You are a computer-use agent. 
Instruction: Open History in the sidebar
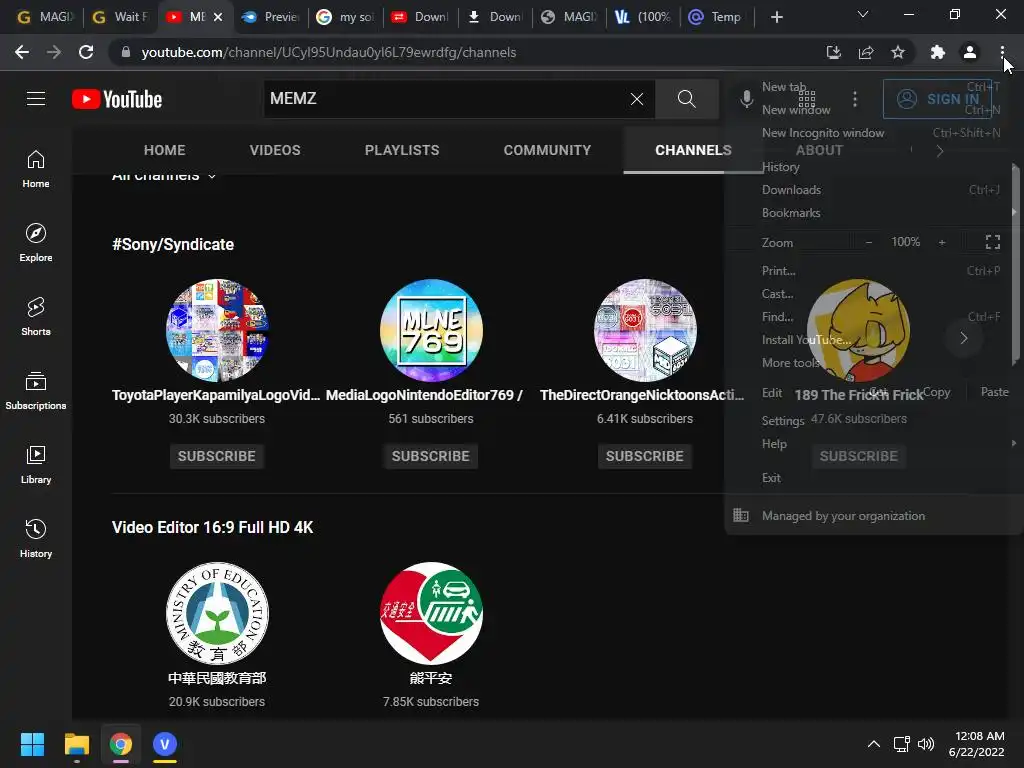[36, 538]
